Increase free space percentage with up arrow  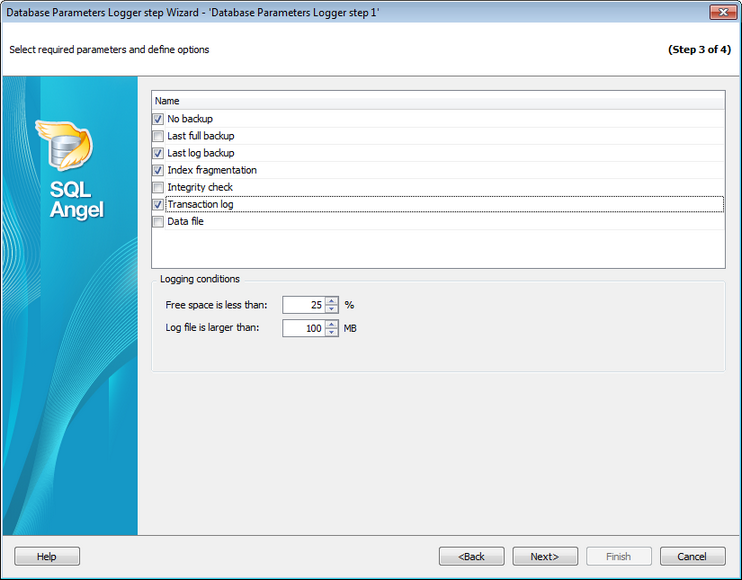(x=332, y=301)
